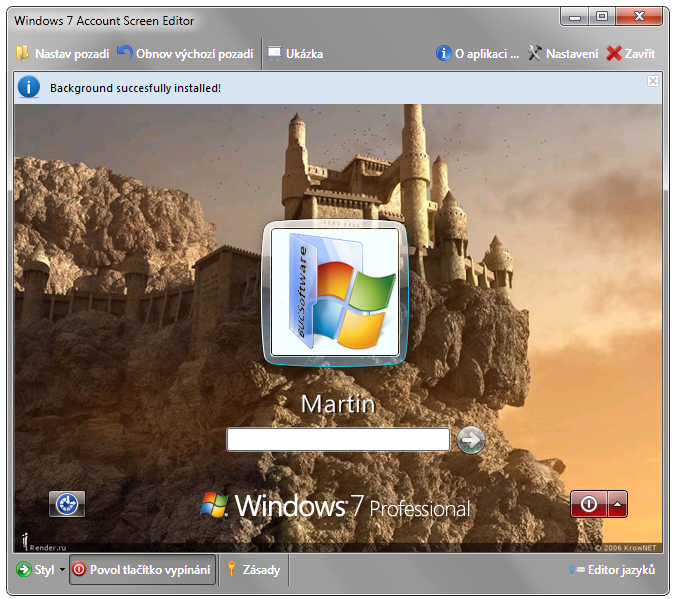Open Nastavení tools icon
This screenshot has width=674, height=599.
coord(534,53)
